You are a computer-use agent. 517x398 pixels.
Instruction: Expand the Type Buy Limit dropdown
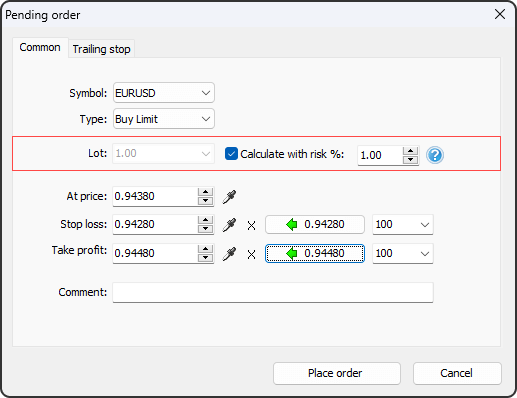pyautogui.click(x=164, y=119)
